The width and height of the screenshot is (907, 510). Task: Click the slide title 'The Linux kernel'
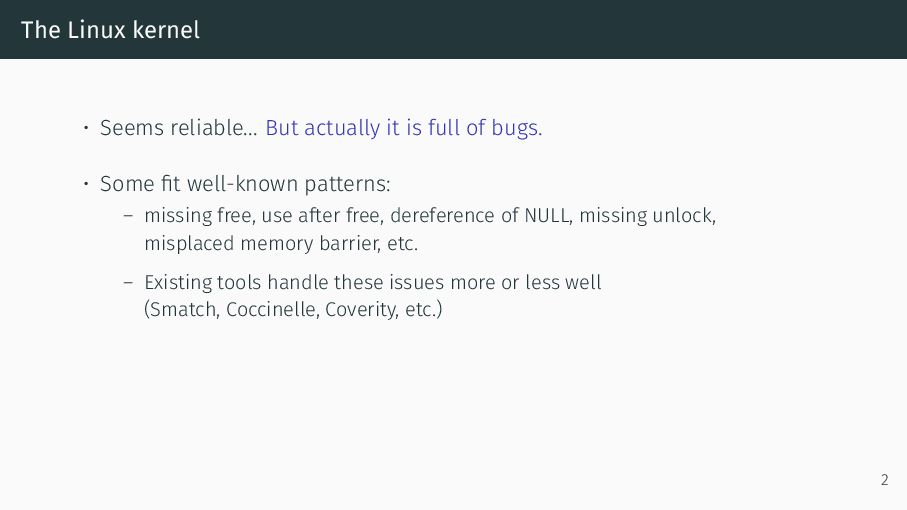tap(110, 30)
